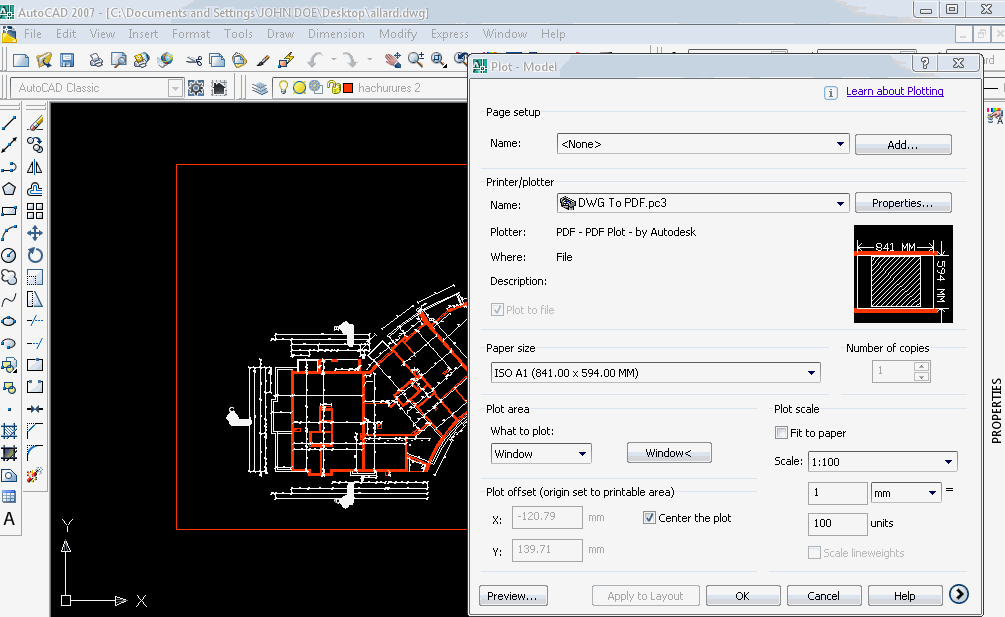Uncheck Center the plot option
This screenshot has height=617, width=1005.
[650, 518]
